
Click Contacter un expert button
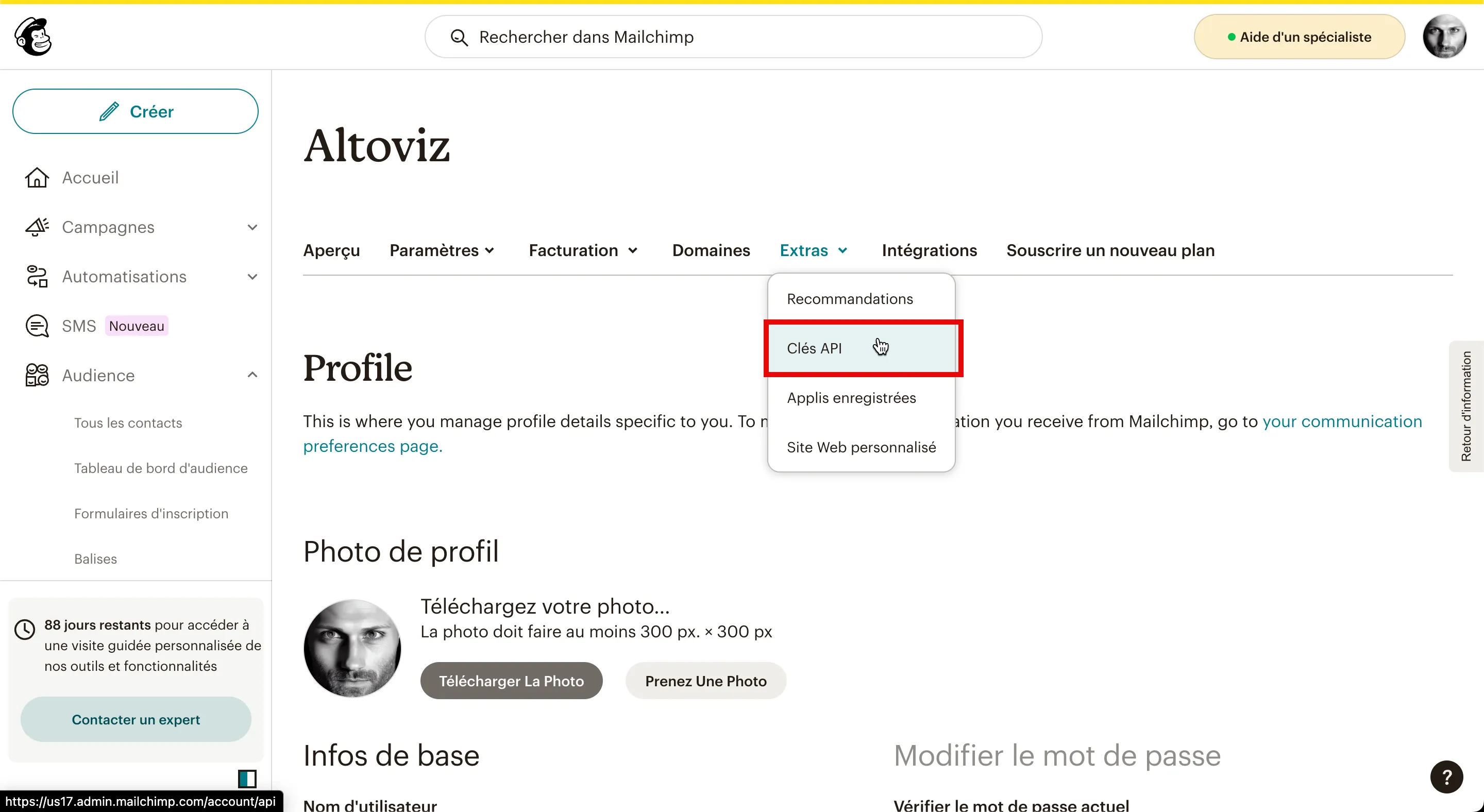(136, 719)
